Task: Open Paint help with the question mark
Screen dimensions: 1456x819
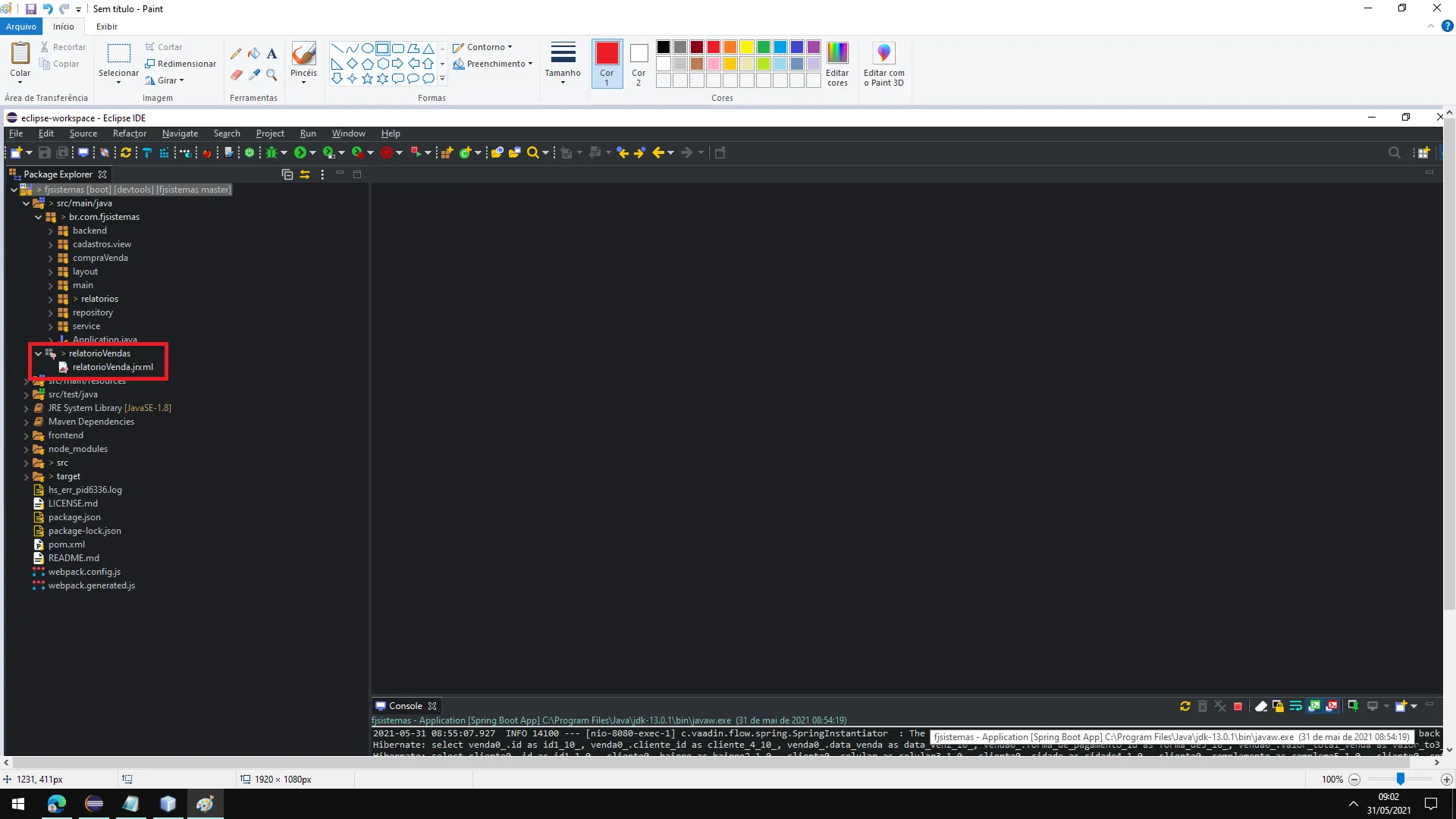Action: click(1447, 27)
